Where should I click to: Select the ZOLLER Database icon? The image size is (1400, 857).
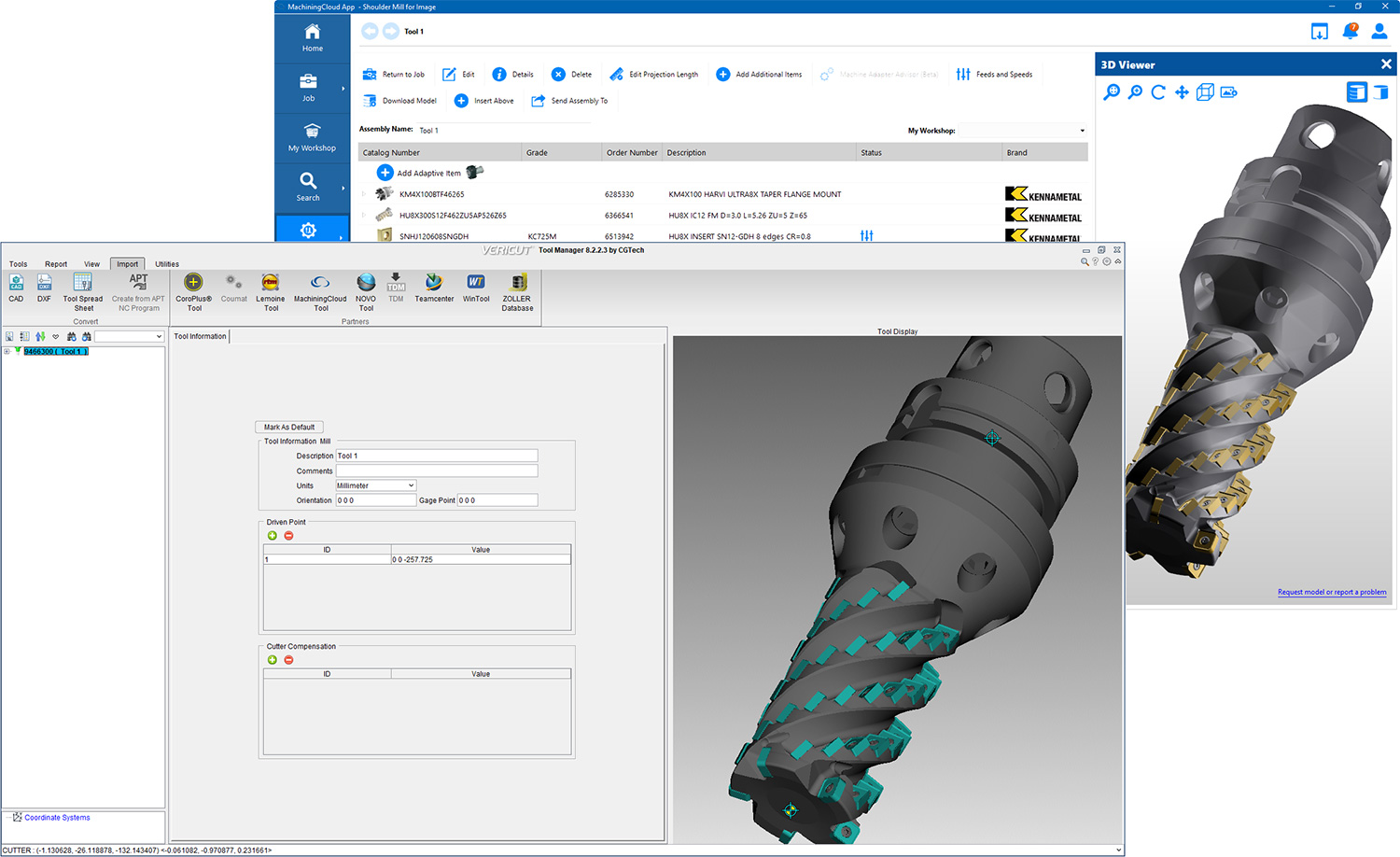(x=517, y=283)
